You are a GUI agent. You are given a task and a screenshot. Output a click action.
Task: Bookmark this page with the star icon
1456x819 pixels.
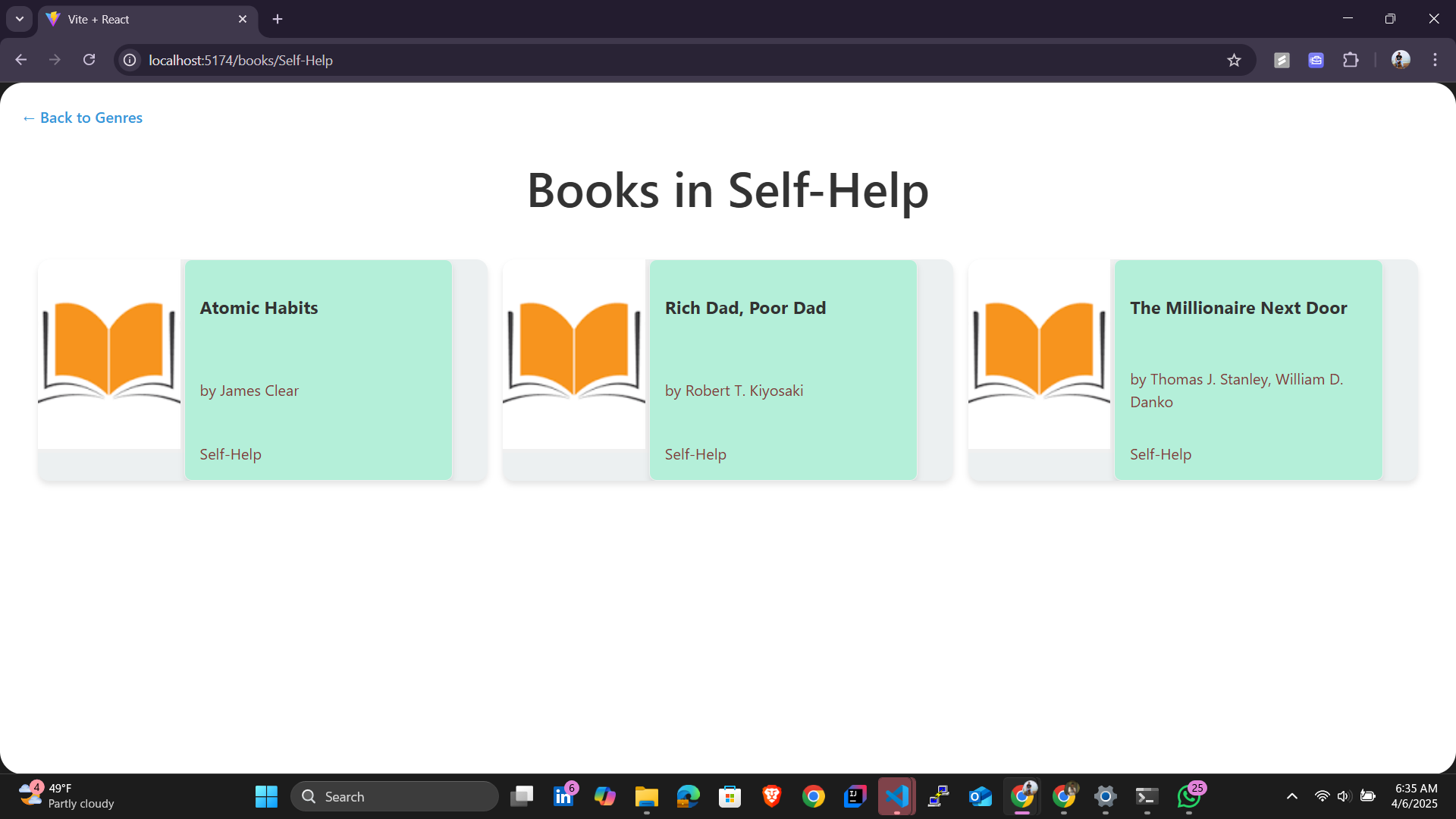(x=1234, y=60)
